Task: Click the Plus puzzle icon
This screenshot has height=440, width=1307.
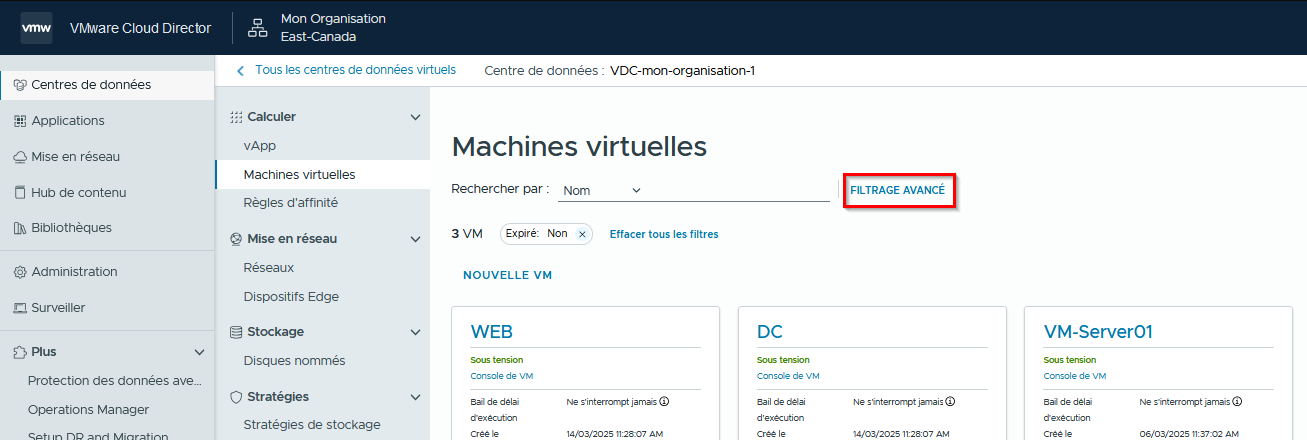Action: [x=20, y=352]
